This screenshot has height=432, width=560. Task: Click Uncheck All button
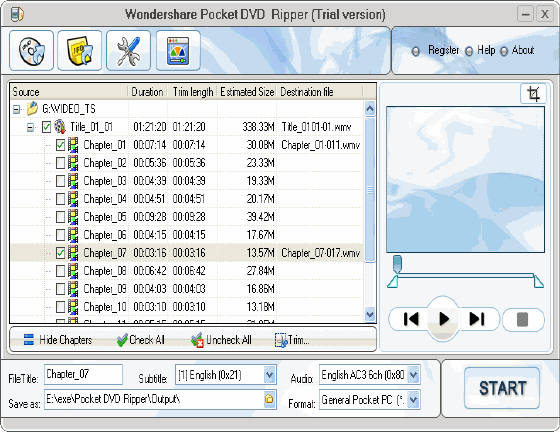221,340
